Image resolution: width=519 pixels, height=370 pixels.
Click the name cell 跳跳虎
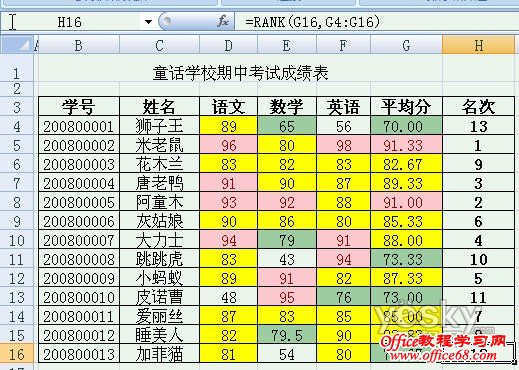coord(159,259)
